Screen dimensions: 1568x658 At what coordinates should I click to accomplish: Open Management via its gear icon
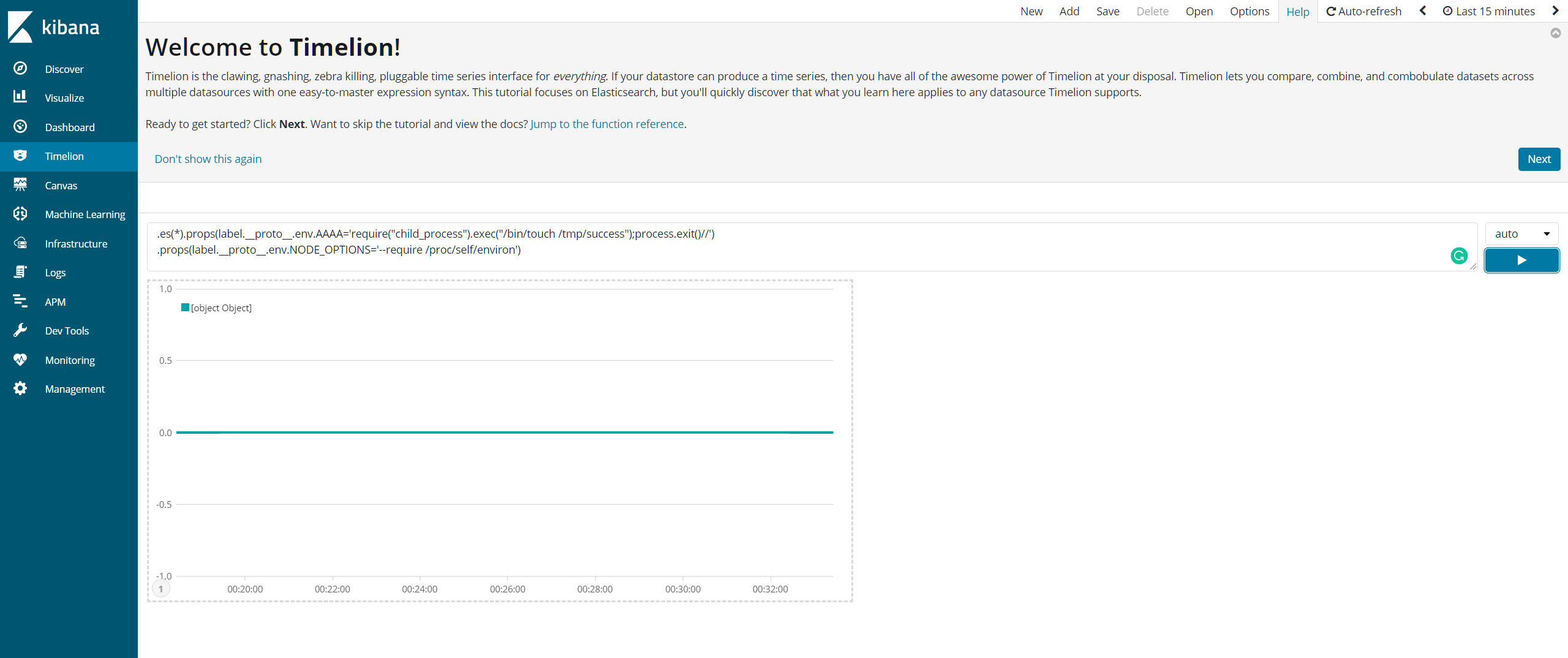tap(20, 388)
